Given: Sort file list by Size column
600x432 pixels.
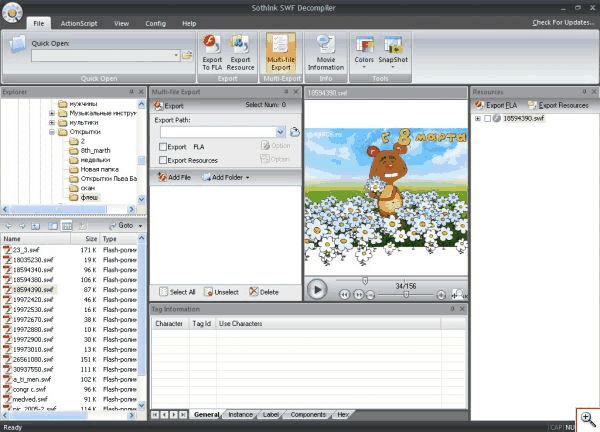Looking at the screenshot, I should [85, 239].
